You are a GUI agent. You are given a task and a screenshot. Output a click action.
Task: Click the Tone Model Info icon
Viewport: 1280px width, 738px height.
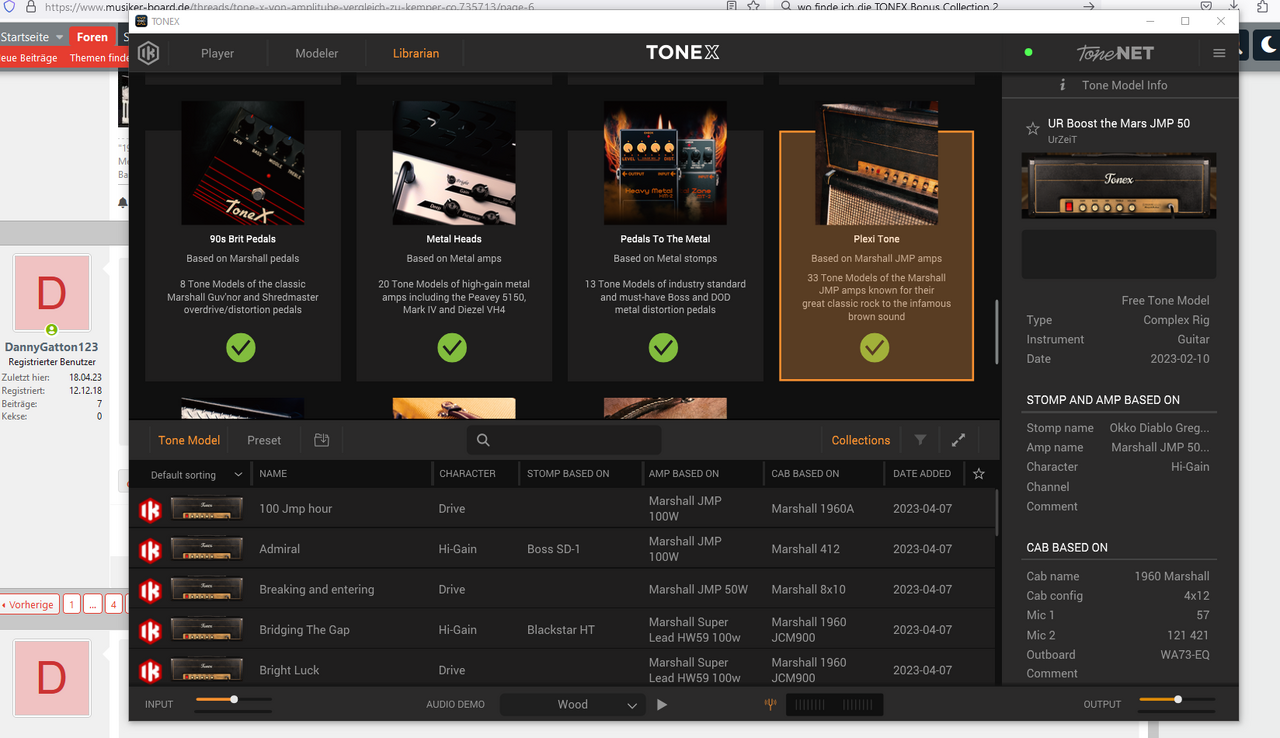click(x=1062, y=85)
